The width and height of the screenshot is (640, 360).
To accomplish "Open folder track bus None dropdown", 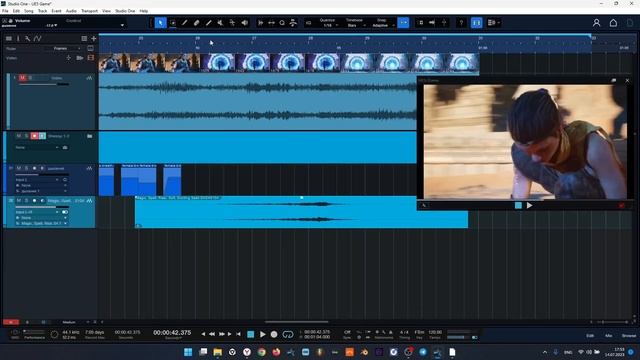I will click(37, 147).
